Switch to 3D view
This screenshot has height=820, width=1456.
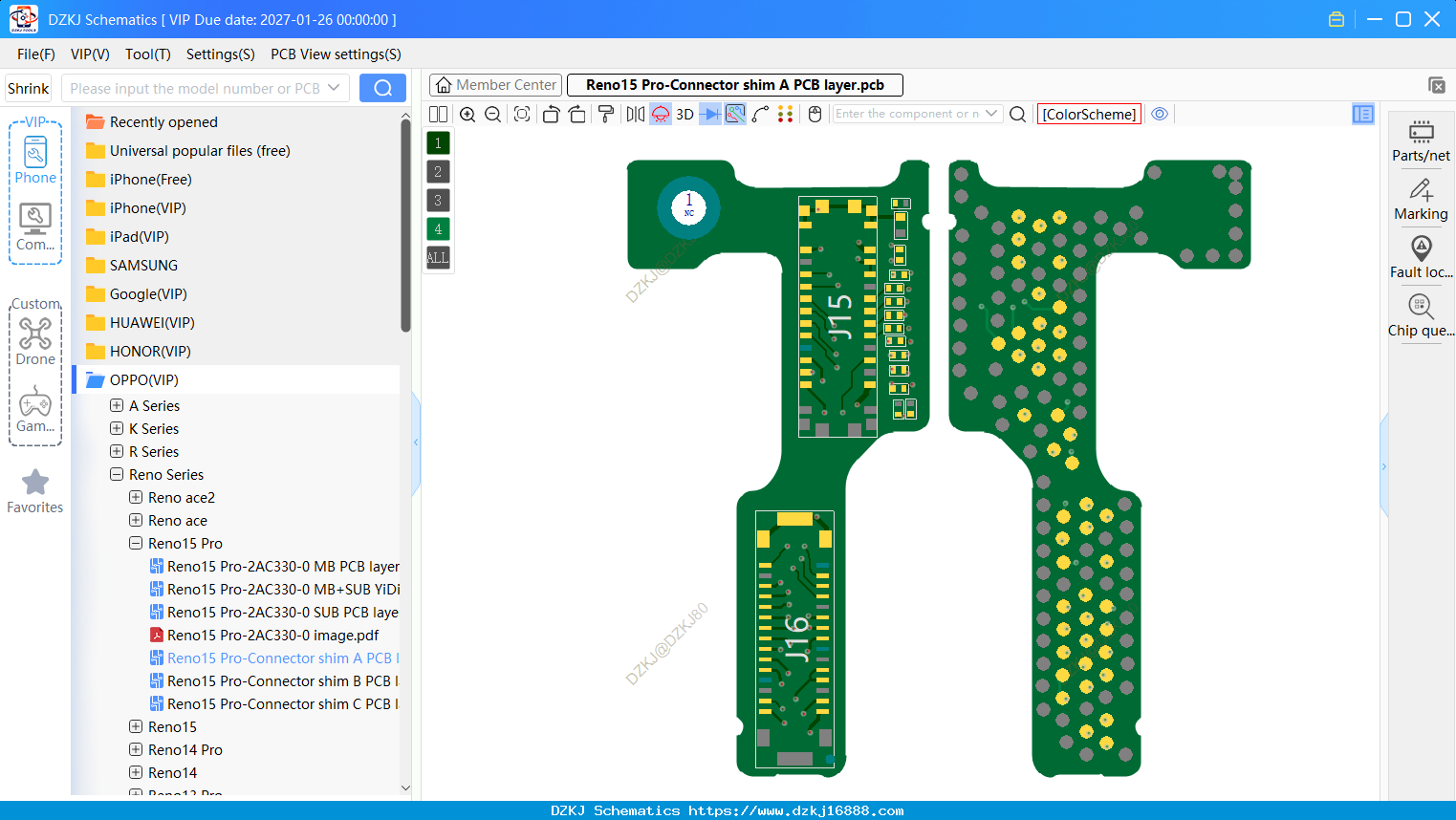[x=685, y=115]
